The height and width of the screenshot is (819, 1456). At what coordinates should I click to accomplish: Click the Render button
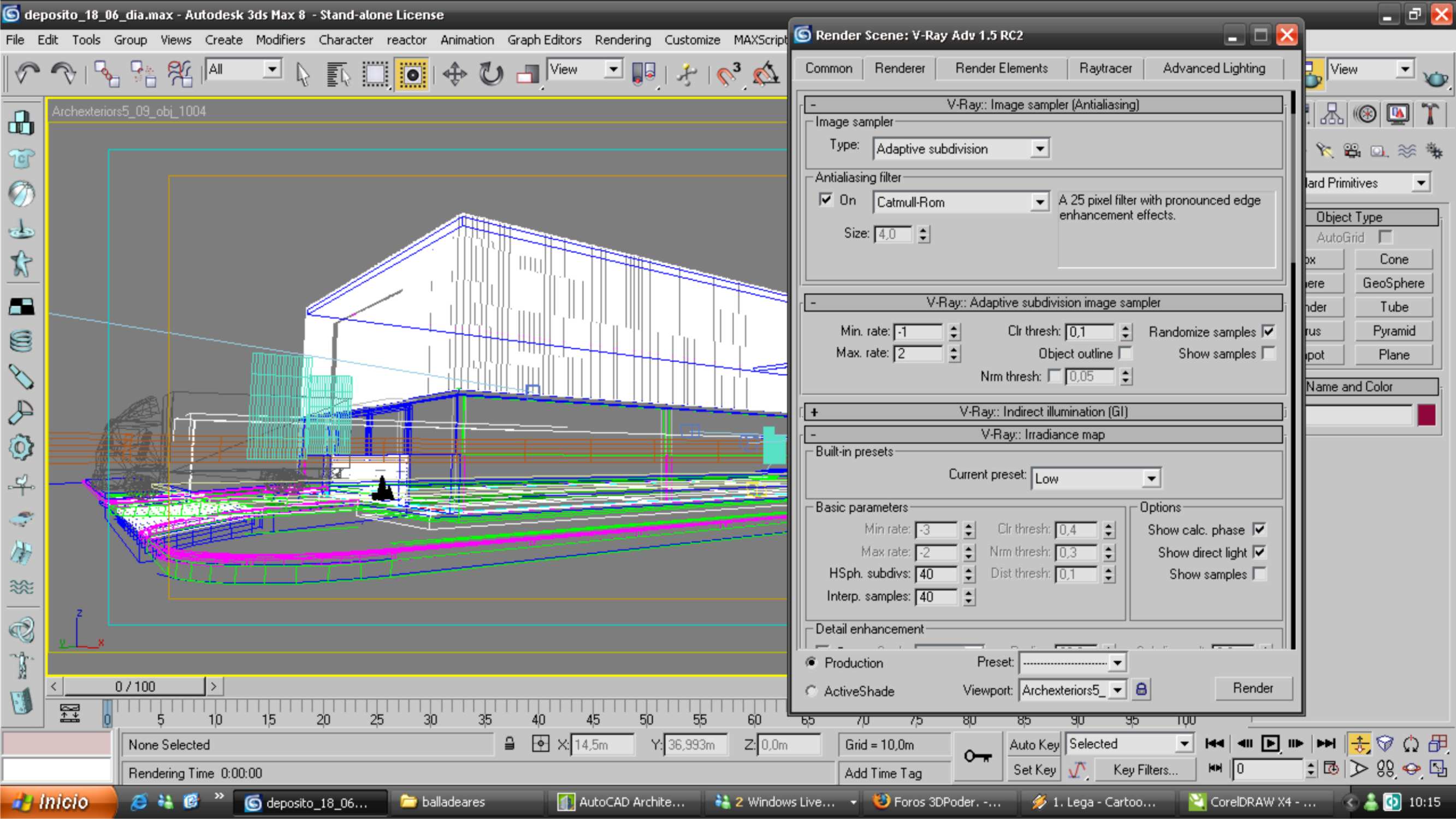pyautogui.click(x=1252, y=688)
